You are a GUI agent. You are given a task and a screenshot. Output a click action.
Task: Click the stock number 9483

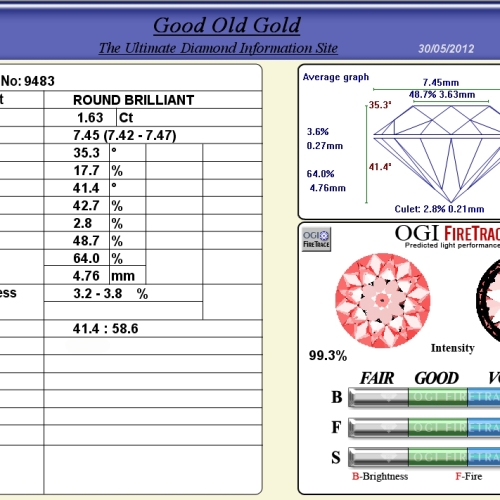(x=39, y=81)
